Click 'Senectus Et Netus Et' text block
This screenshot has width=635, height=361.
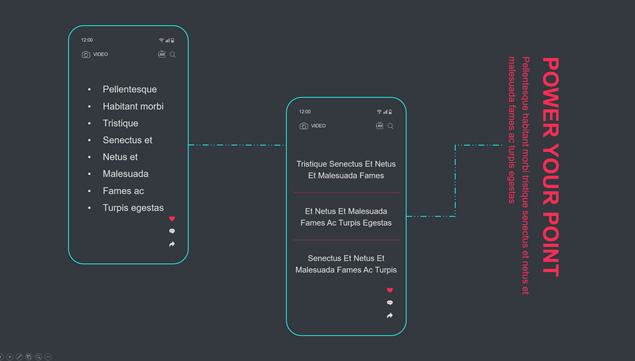346,264
